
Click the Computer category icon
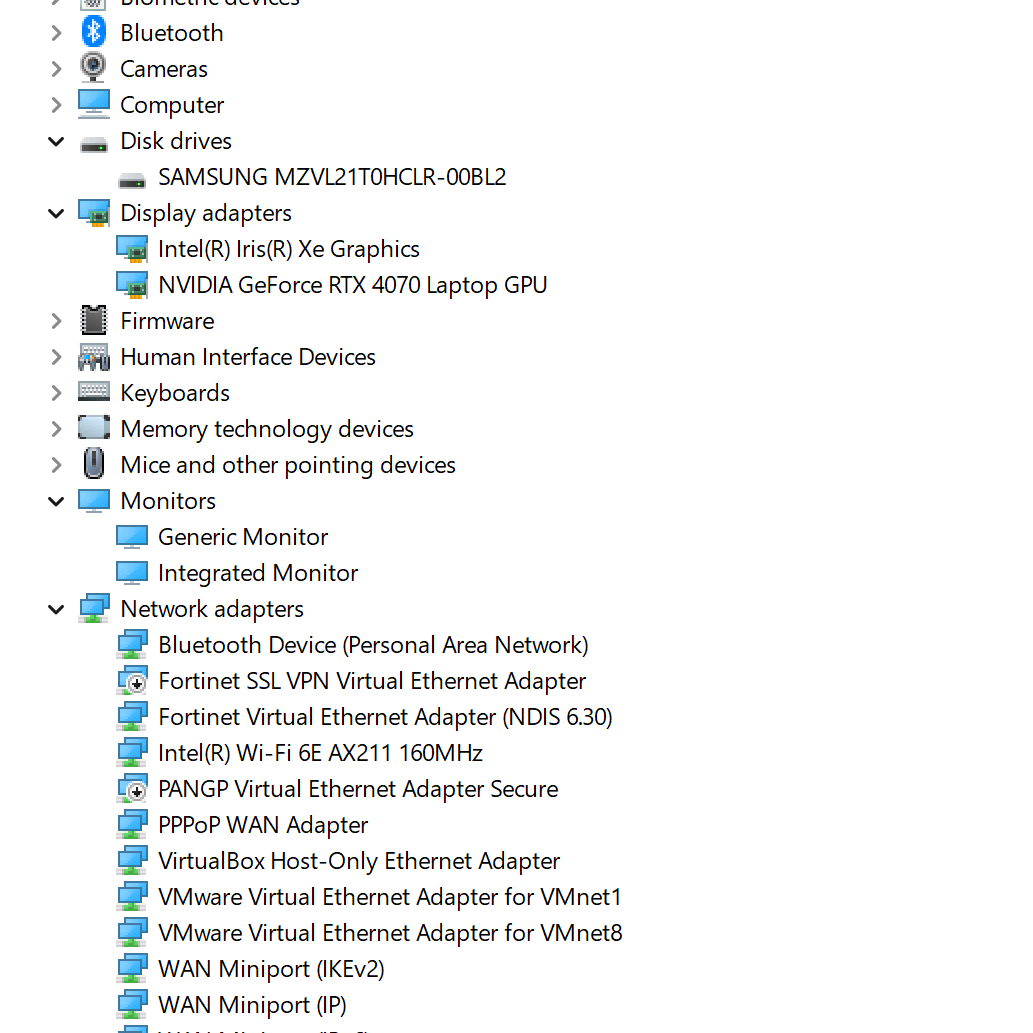point(94,104)
